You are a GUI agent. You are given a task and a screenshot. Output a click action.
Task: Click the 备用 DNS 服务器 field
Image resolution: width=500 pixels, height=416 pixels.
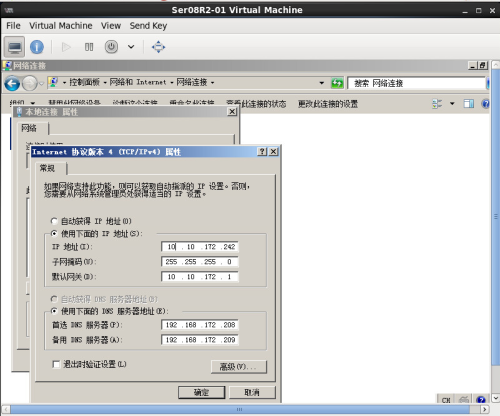pyautogui.click(x=200, y=340)
